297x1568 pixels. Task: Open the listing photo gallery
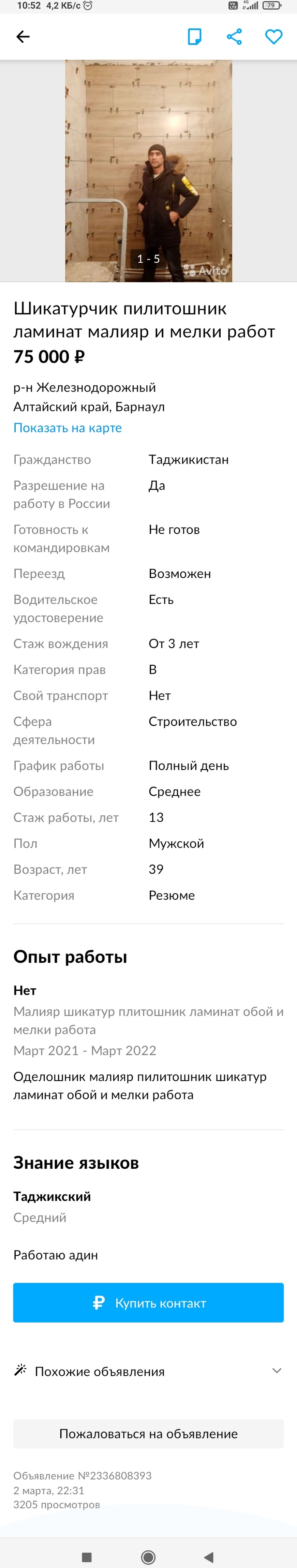pyautogui.click(x=148, y=170)
